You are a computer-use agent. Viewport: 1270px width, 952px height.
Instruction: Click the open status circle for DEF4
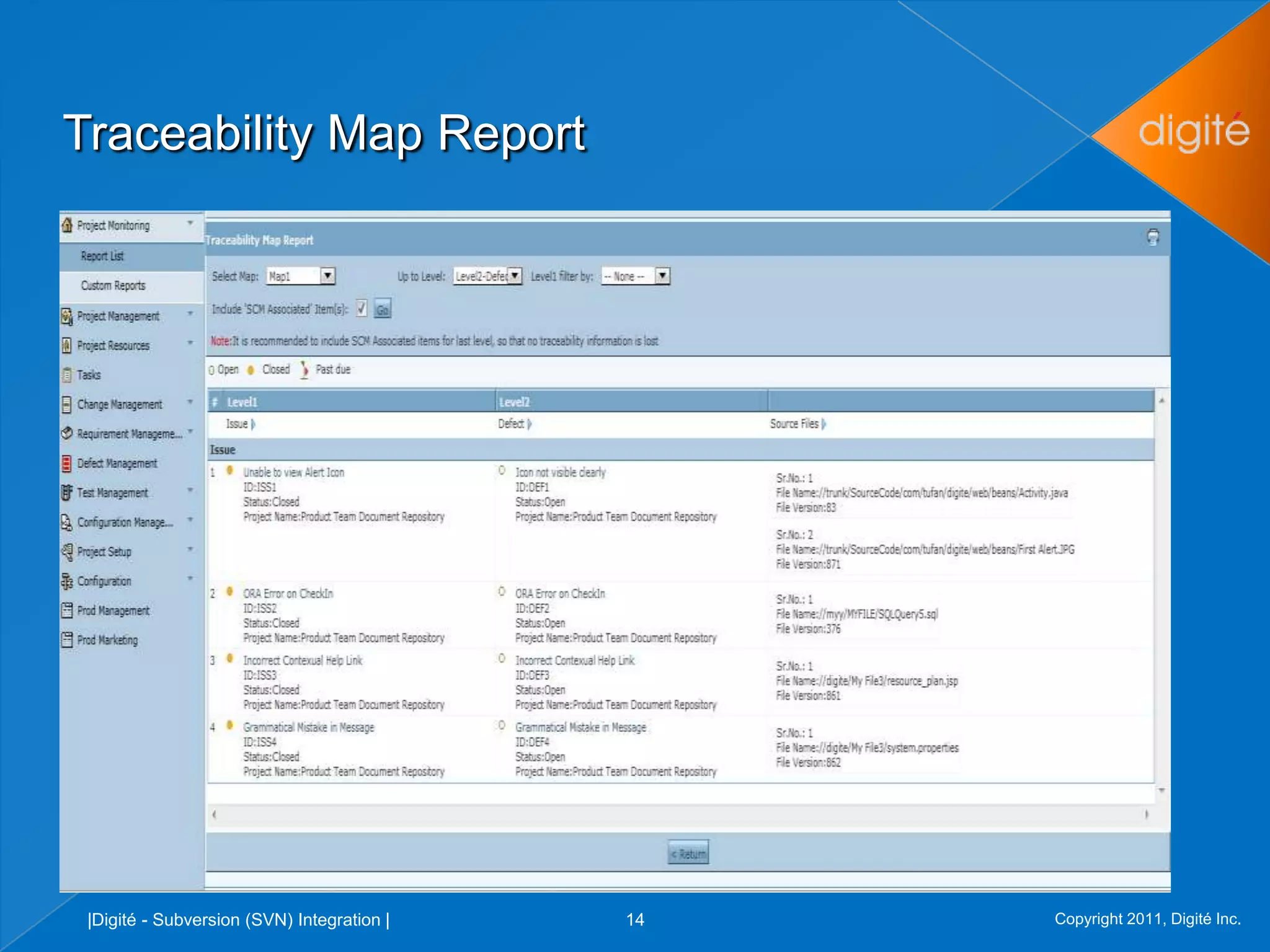pyautogui.click(x=502, y=725)
